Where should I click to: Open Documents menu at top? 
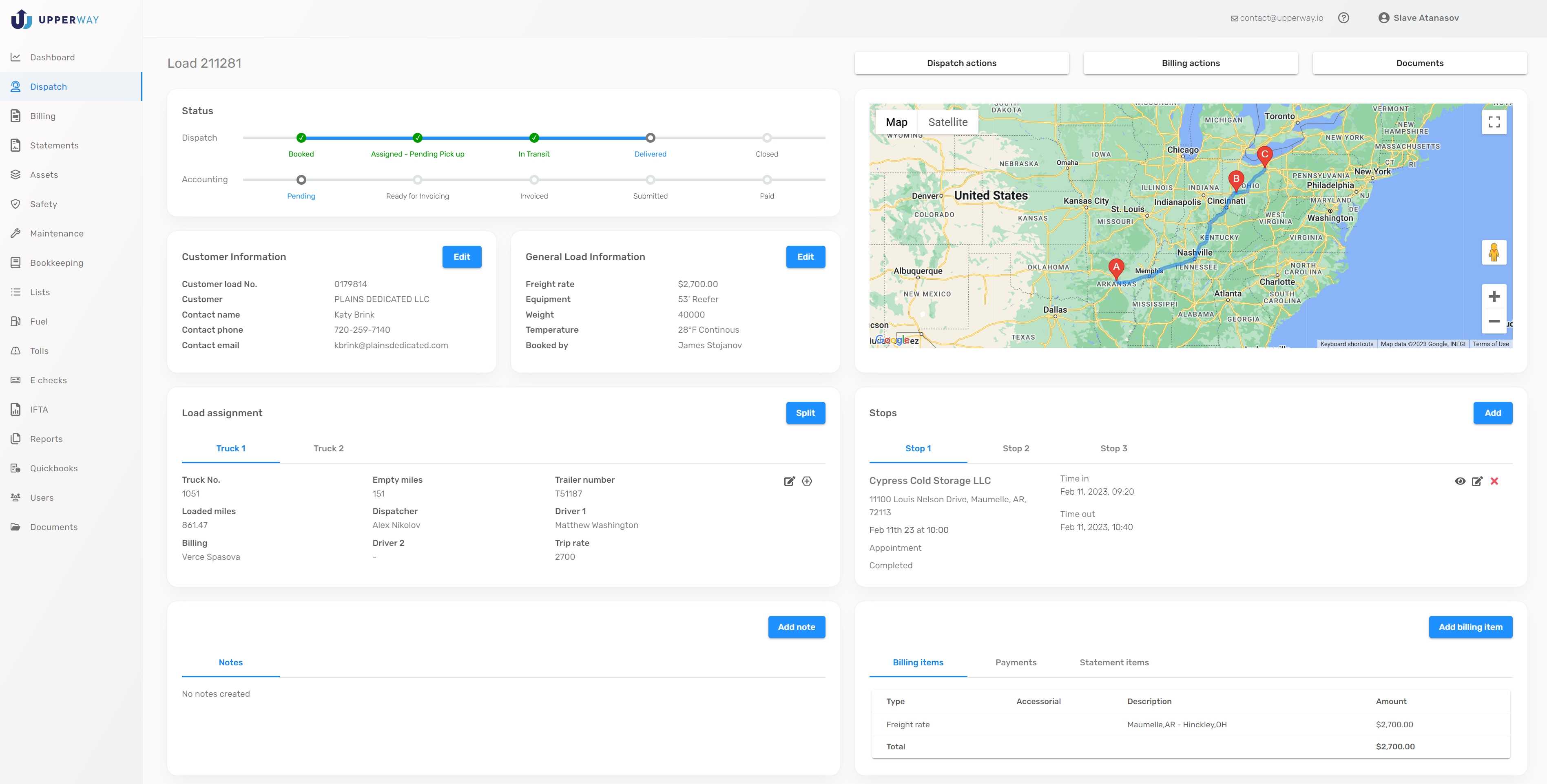click(x=1420, y=63)
